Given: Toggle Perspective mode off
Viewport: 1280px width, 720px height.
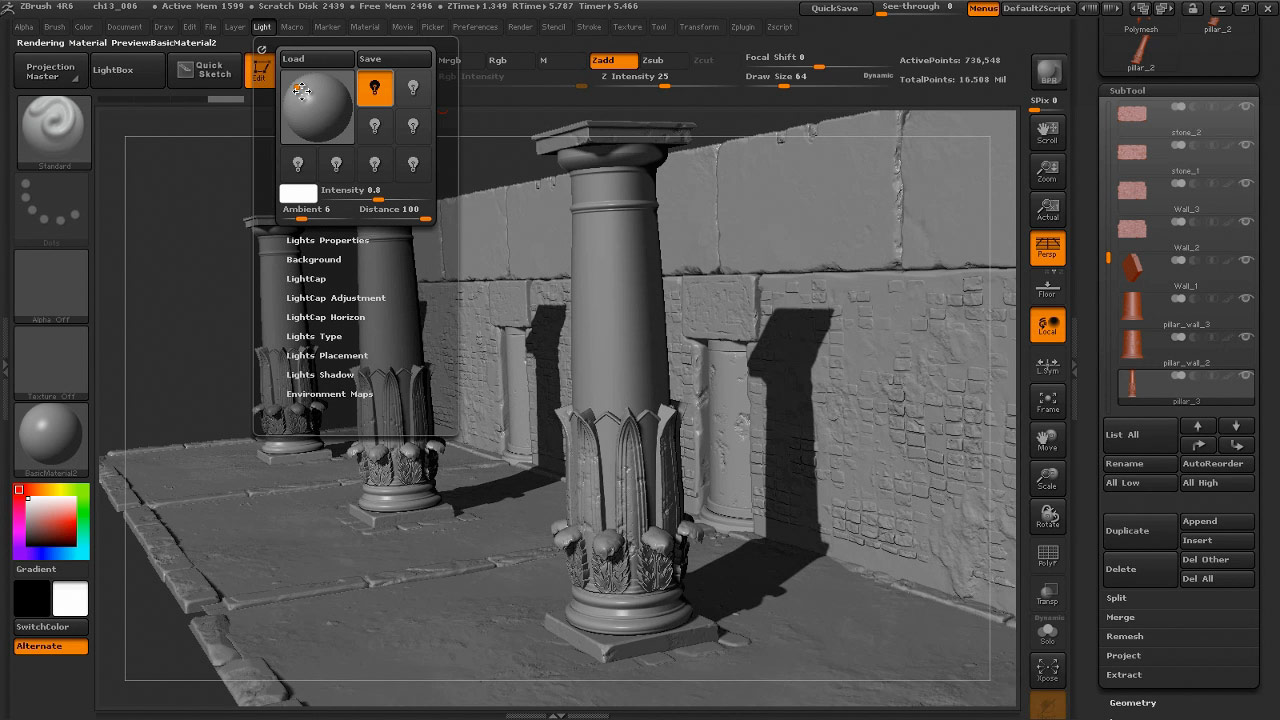Looking at the screenshot, I should (1047, 248).
